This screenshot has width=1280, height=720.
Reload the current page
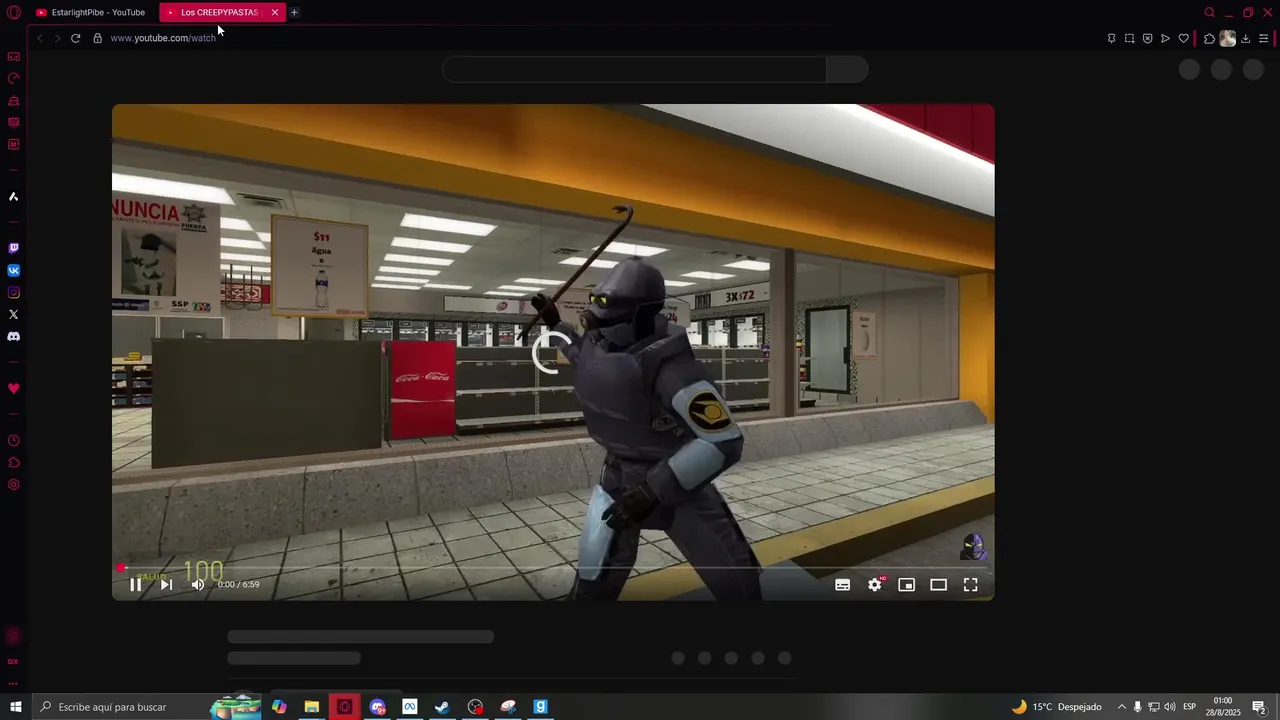[75, 38]
